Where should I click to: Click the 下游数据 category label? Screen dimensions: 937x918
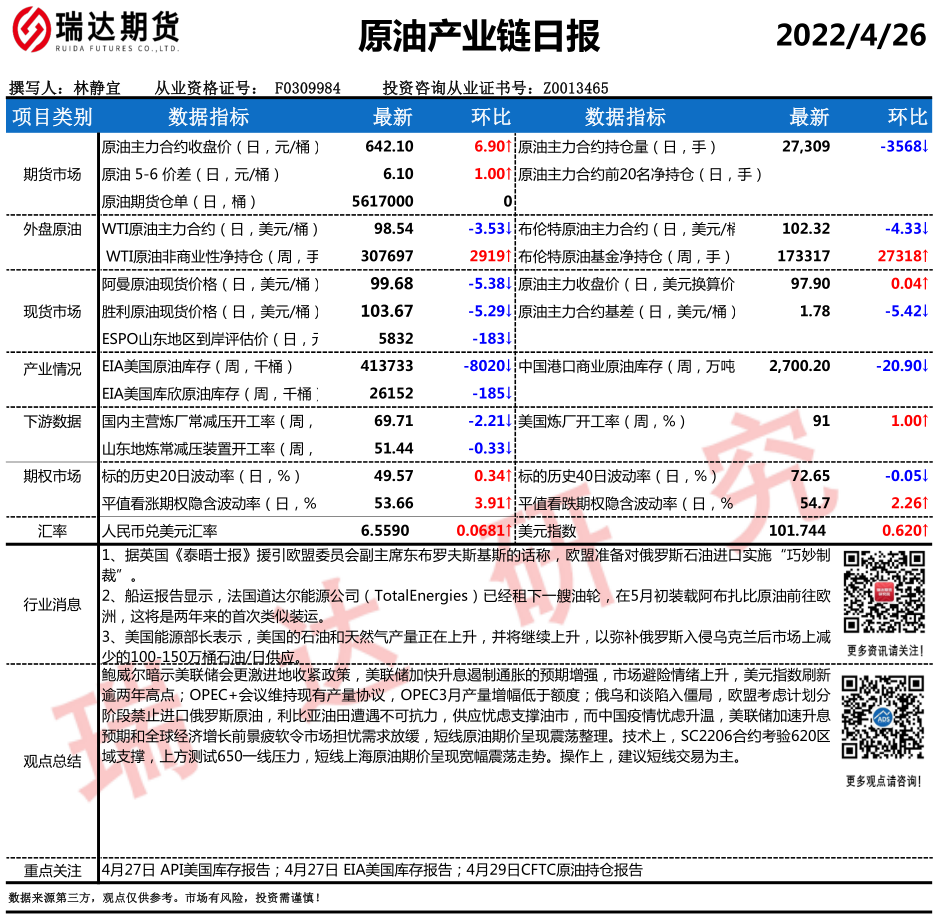(52, 421)
